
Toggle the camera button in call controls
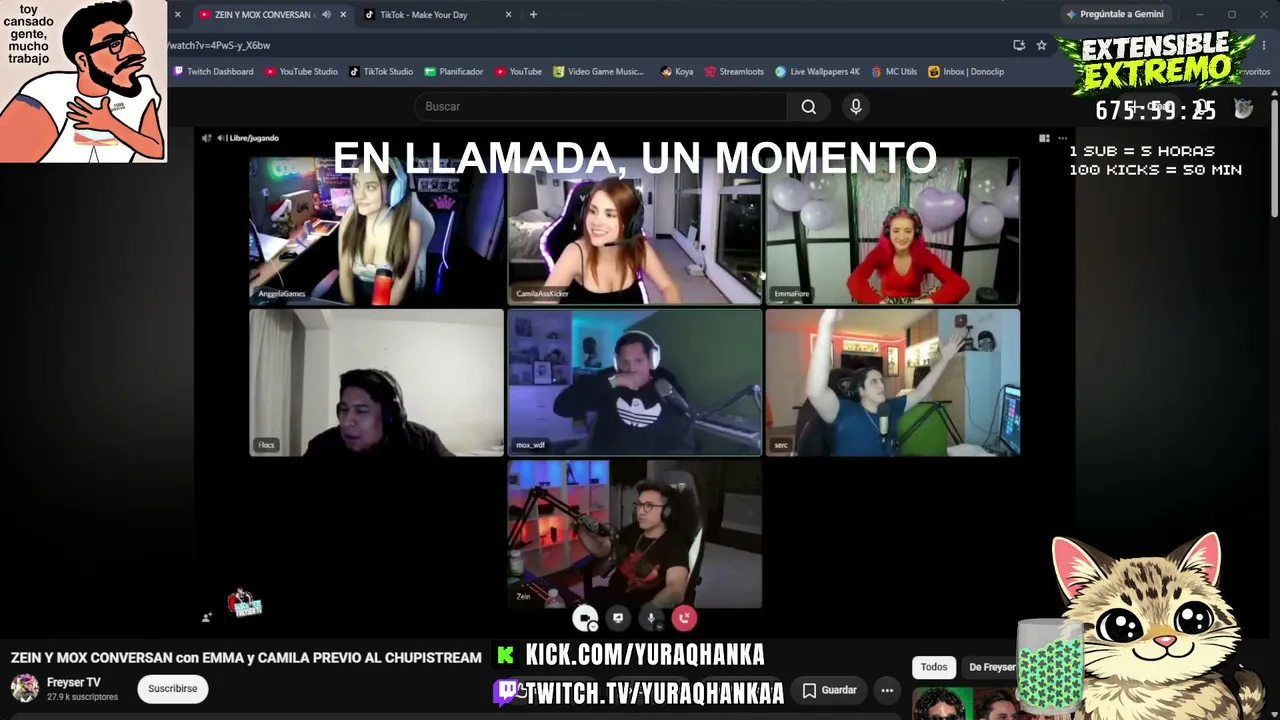585,619
